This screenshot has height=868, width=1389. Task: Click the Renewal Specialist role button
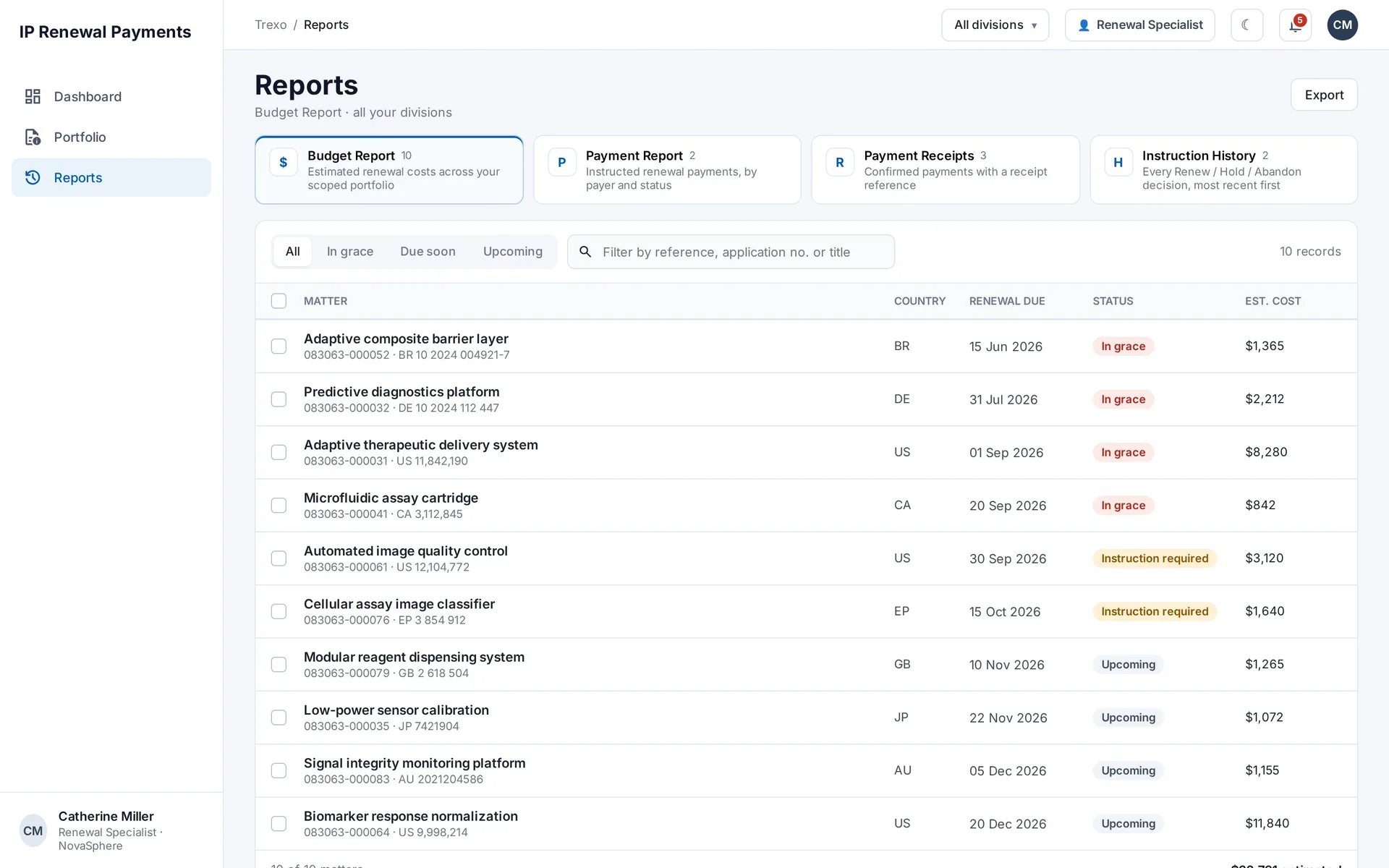click(1139, 25)
